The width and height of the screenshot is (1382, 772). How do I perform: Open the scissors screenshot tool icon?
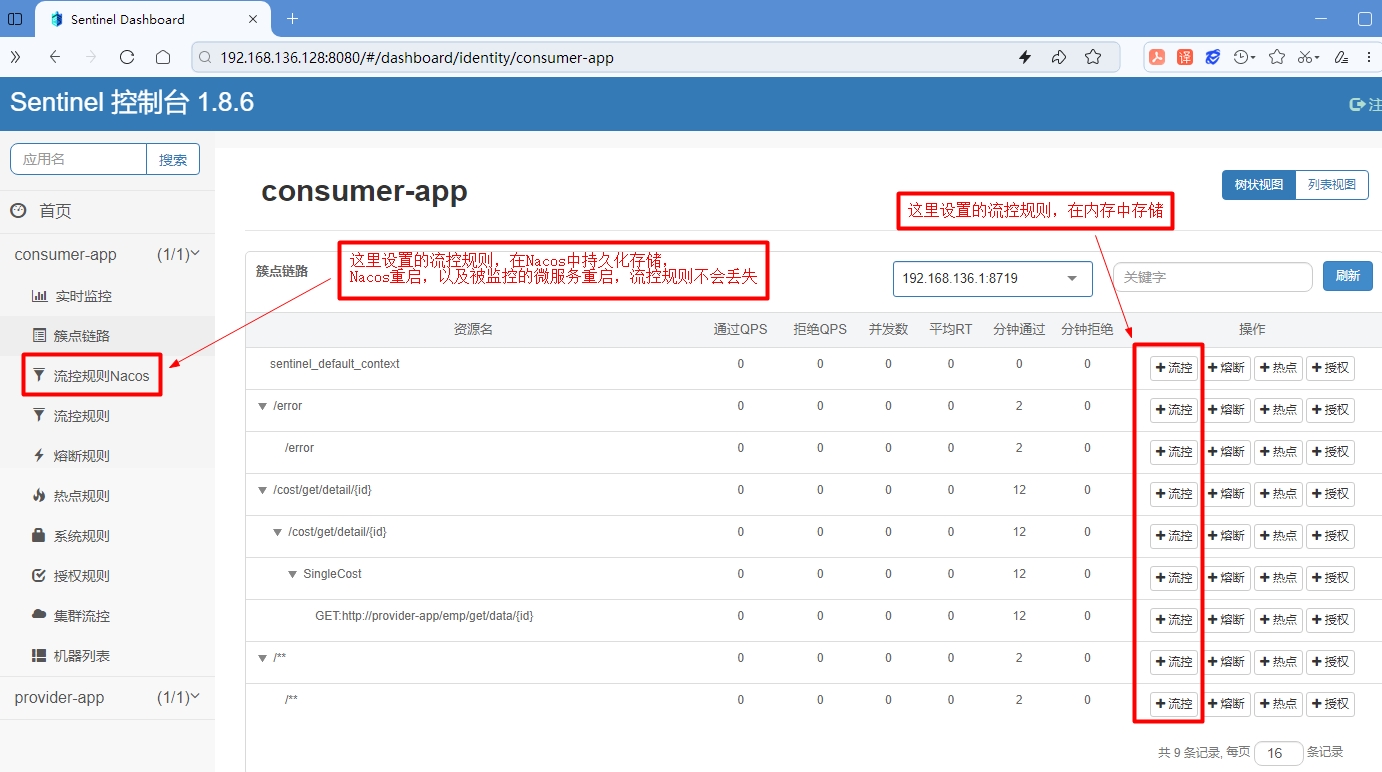point(1308,57)
